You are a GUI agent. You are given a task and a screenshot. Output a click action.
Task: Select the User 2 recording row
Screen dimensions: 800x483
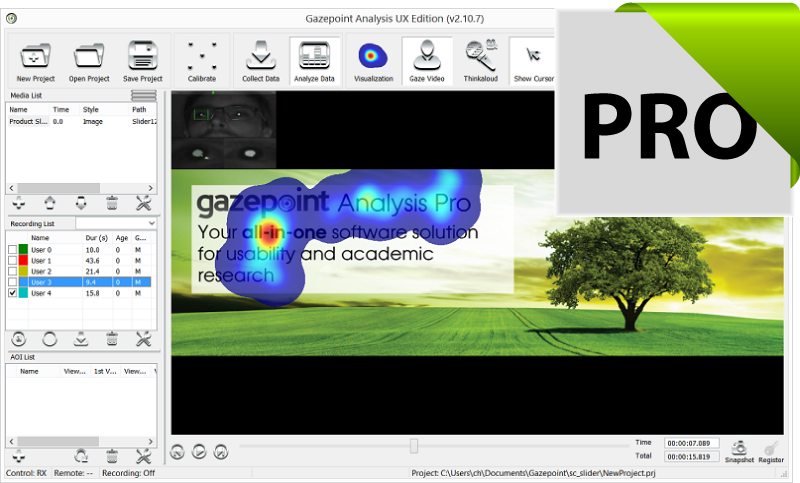pos(79,271)
